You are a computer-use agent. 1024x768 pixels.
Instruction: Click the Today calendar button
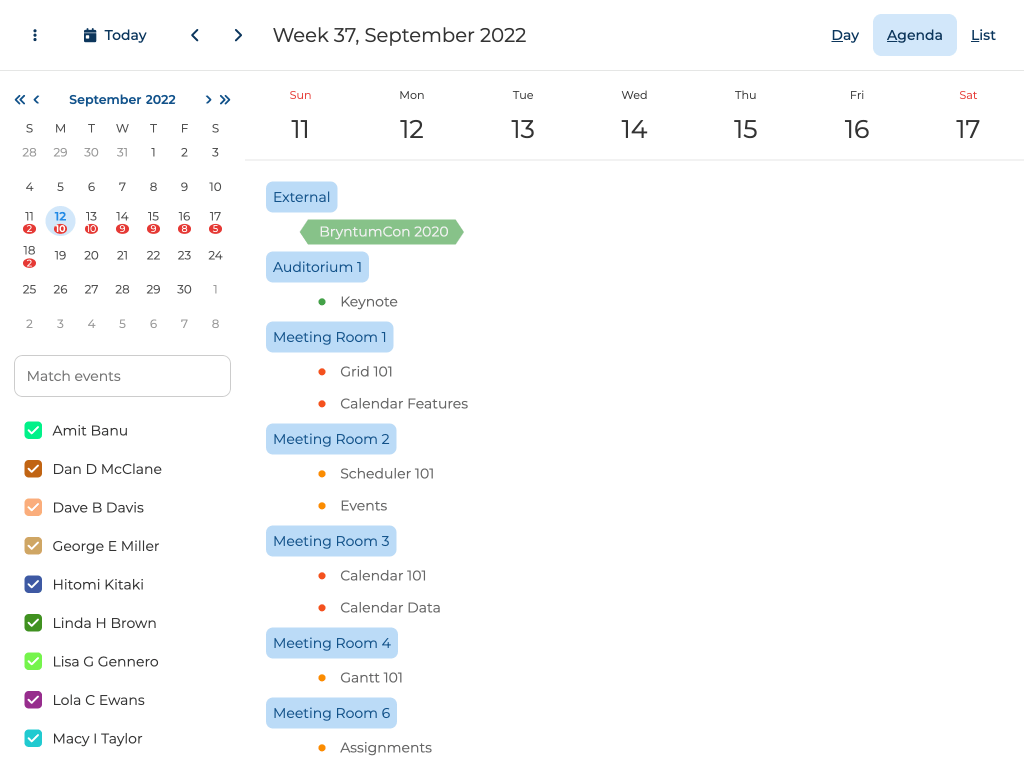point(115,35)
